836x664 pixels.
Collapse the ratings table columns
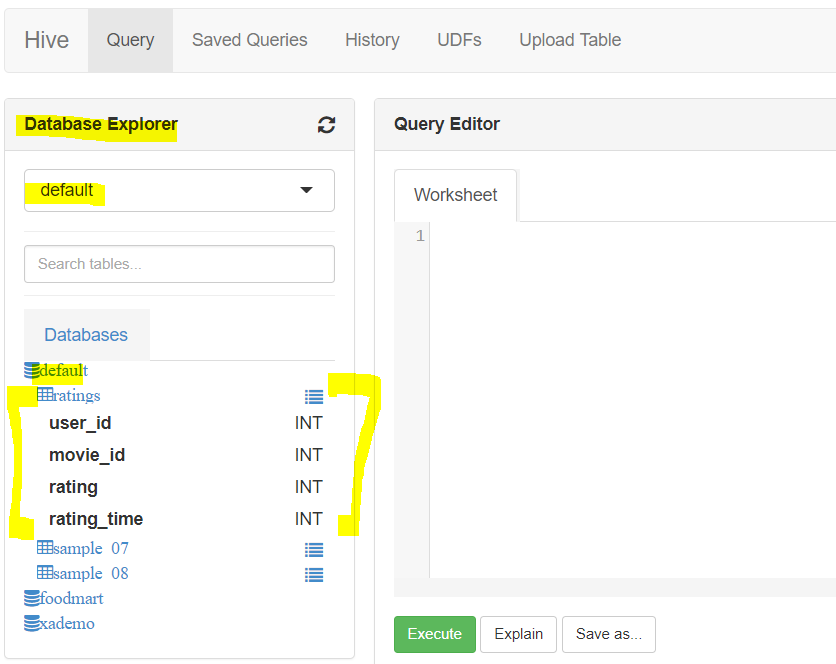[77, 396]
